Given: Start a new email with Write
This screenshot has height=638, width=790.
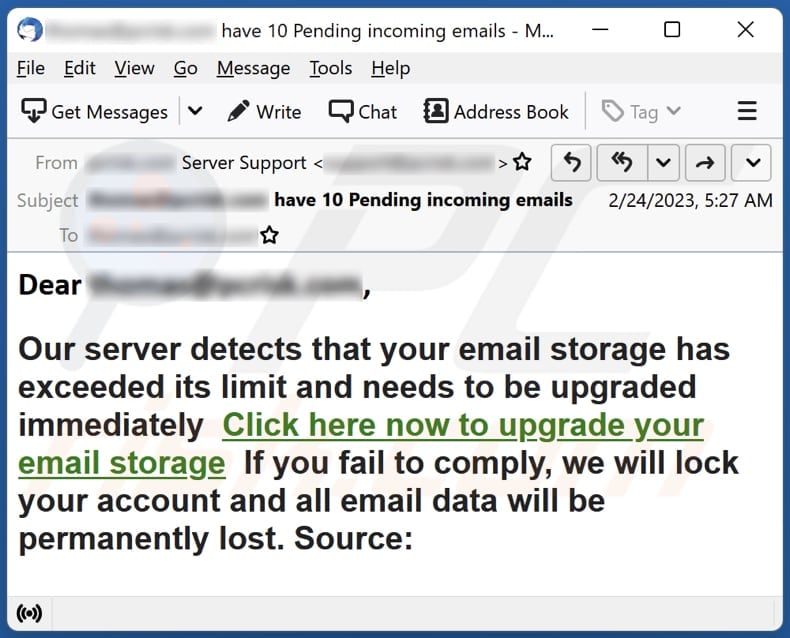Looking at the screenshot, I should [x=264, y=111].
